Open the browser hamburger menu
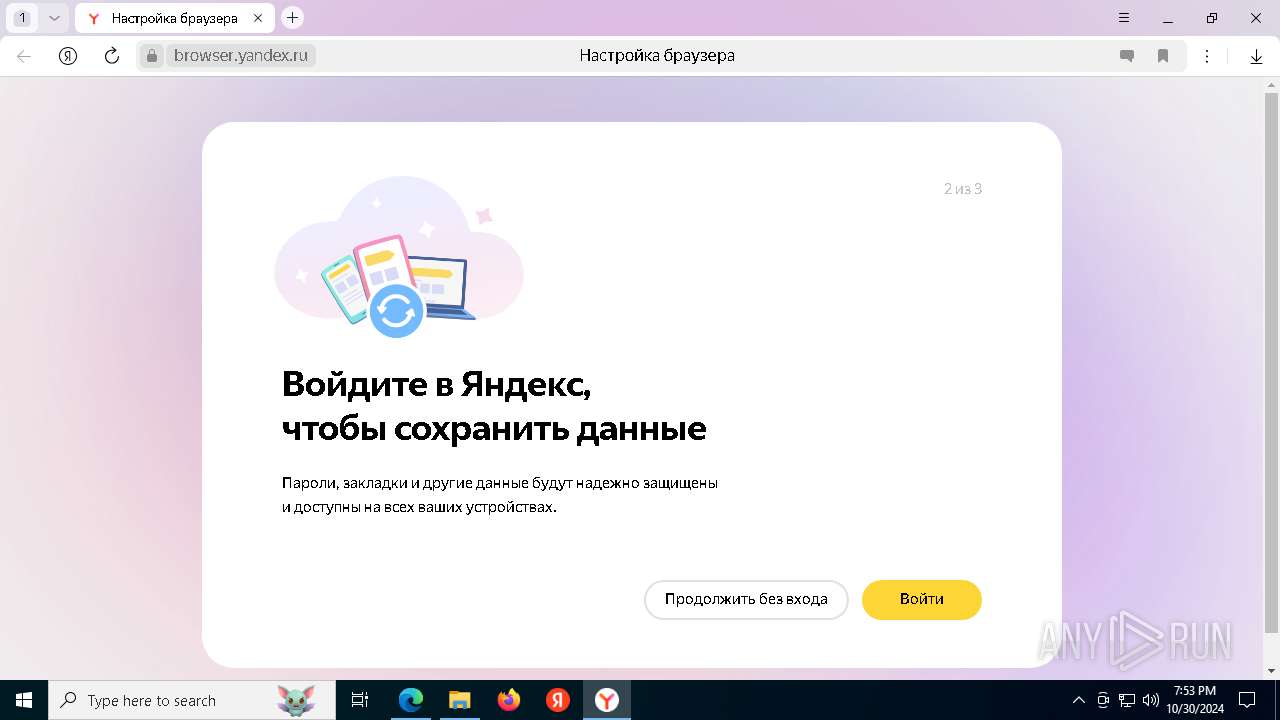Viewport: 1280px width, 720px height. (x=1125, y=18)
